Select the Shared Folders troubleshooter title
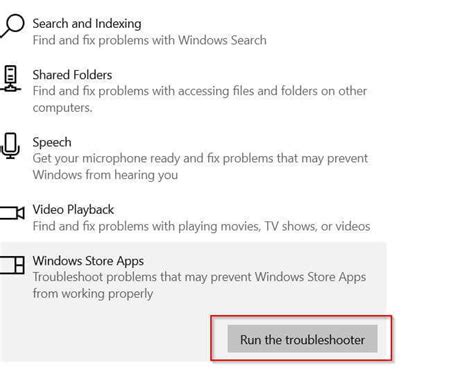 tap(72, 75)
